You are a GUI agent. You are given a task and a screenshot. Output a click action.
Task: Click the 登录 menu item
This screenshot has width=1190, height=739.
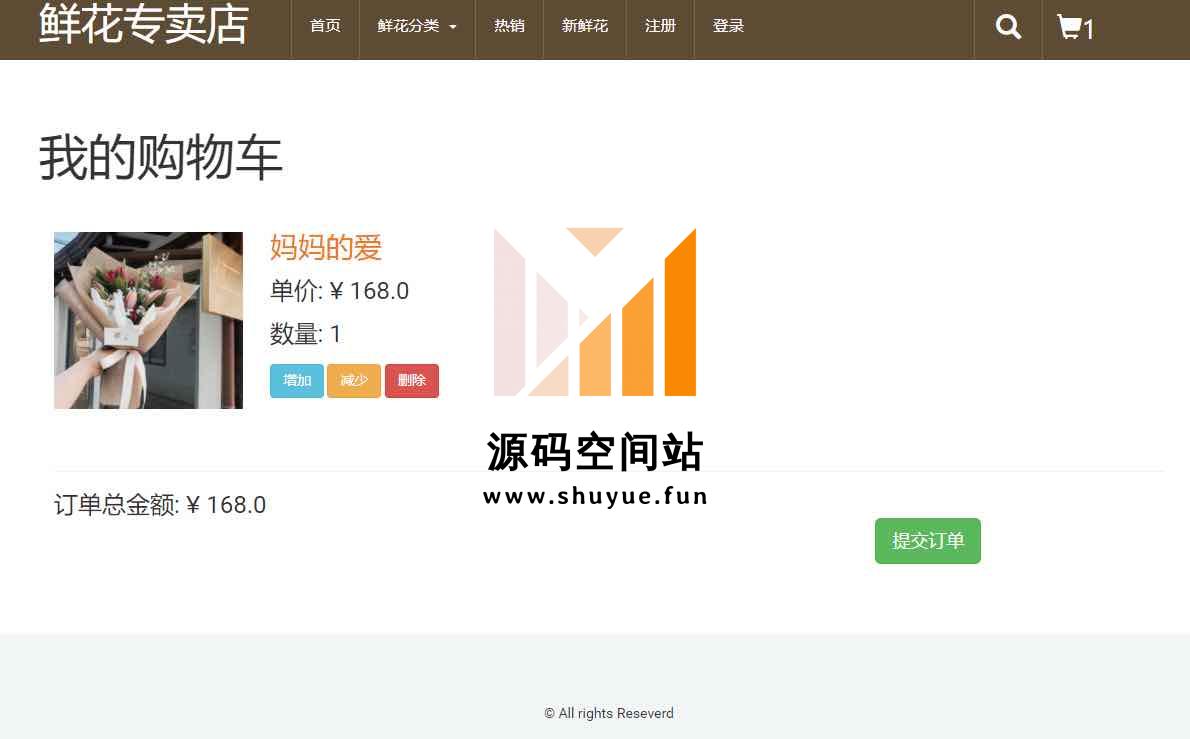[728, 26]
